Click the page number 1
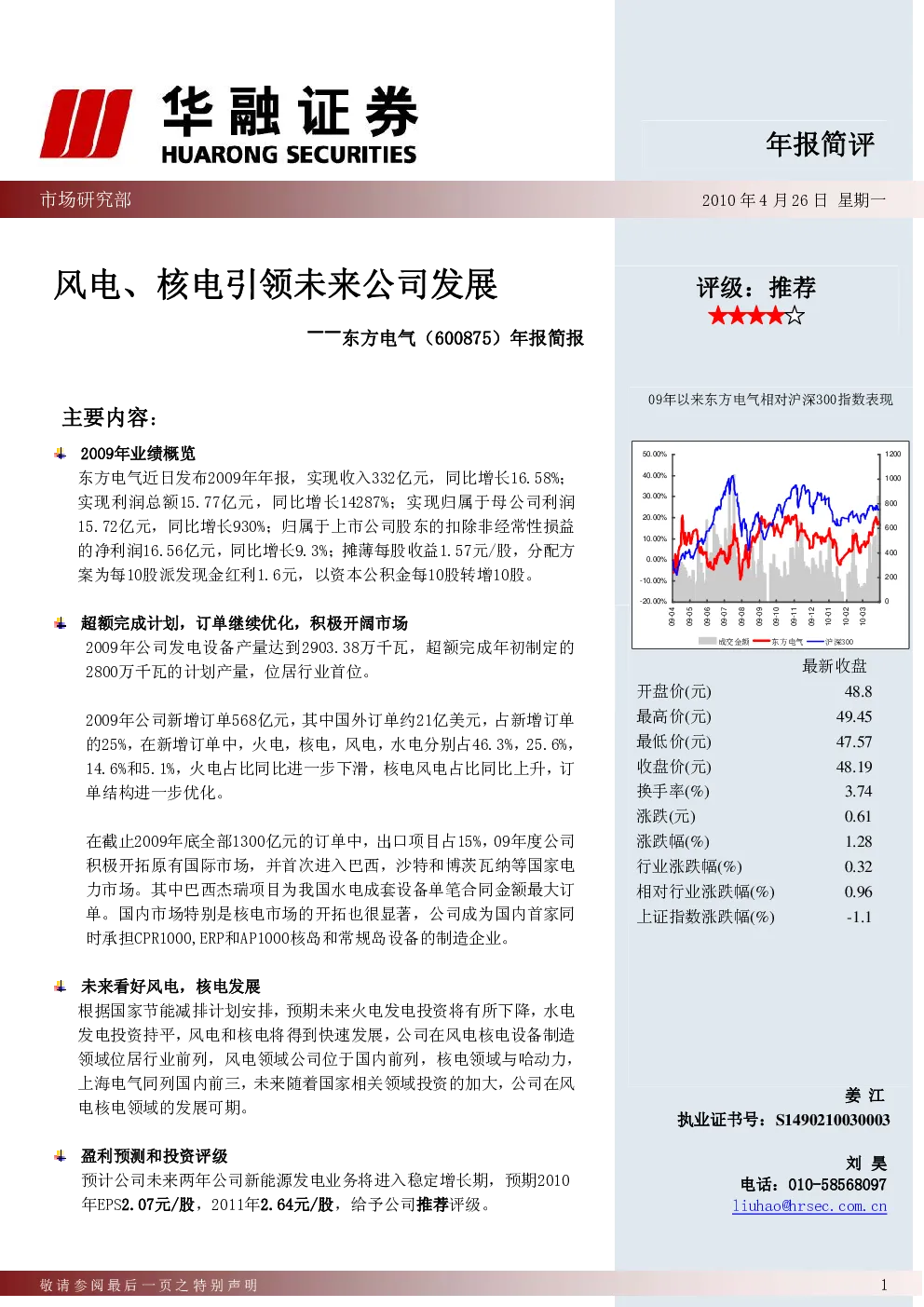This screenshot has height=1307, width=924. click(883, 1286)
